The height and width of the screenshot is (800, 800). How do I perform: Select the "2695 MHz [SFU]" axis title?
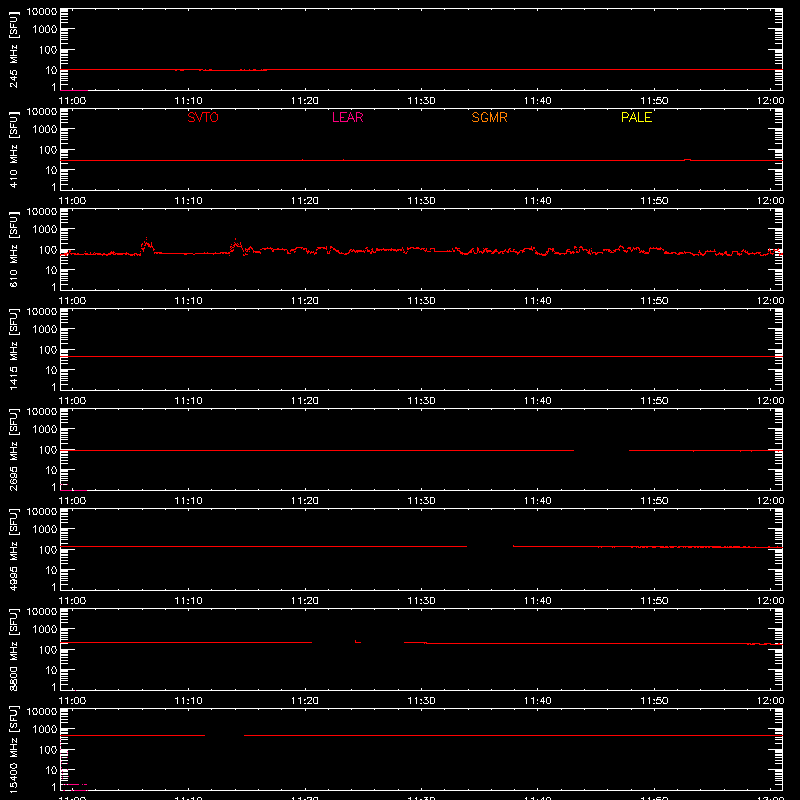coord(14,449)
